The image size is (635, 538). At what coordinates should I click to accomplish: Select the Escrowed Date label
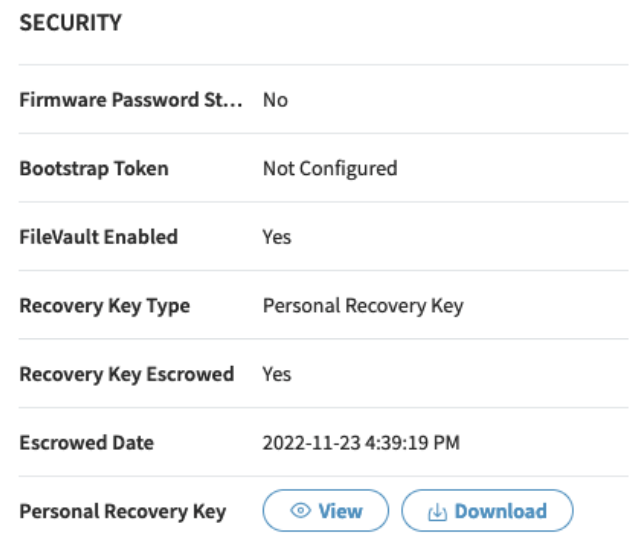point(86,442)
